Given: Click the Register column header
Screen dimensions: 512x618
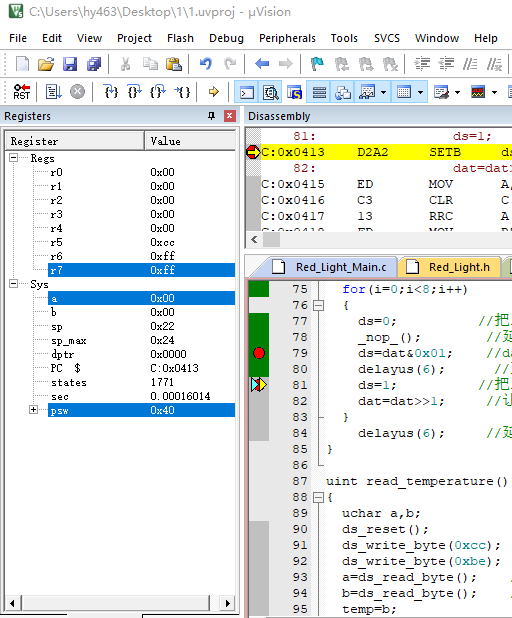Looking at the screenshot, I should click(75, 141).
